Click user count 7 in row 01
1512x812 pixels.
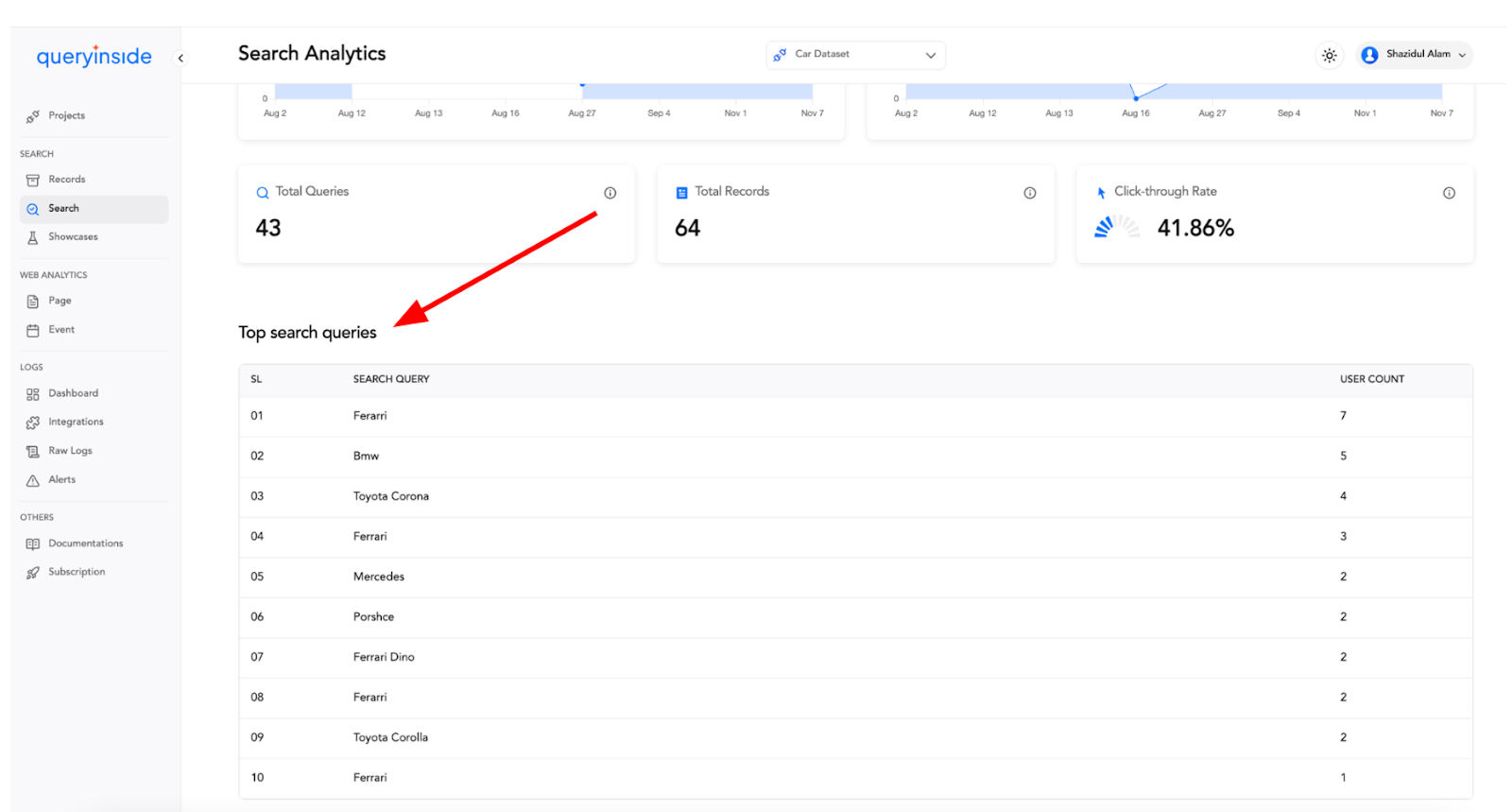1343,416
